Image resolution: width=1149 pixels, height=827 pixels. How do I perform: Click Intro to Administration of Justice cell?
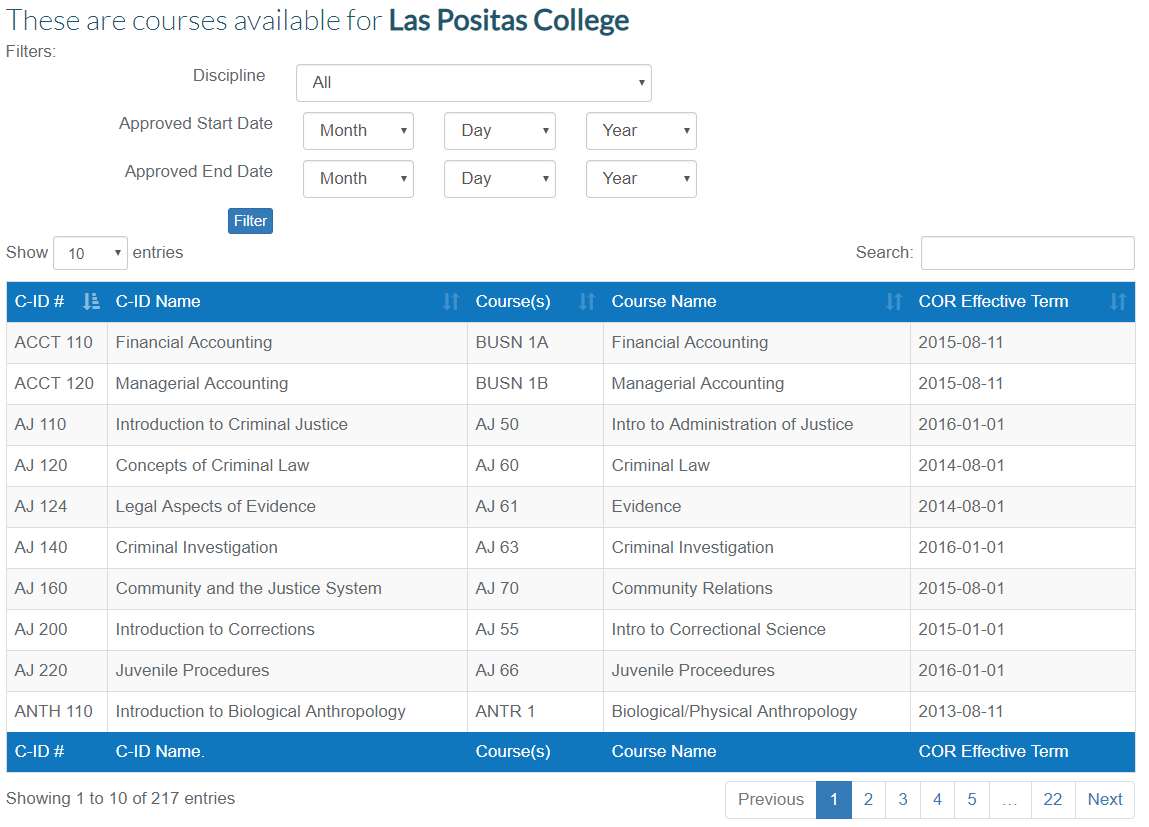click(x=757, y=425)
